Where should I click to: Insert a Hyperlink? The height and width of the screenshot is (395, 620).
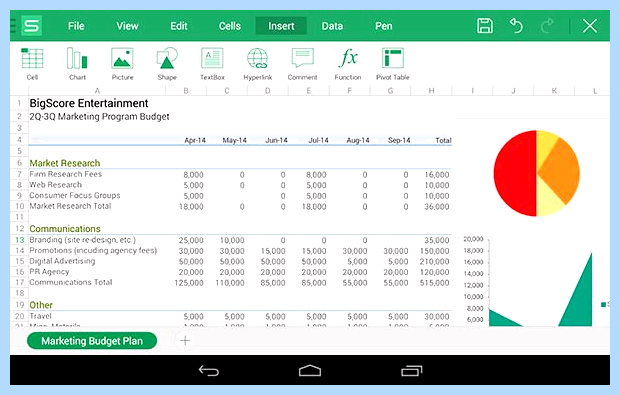257,64
